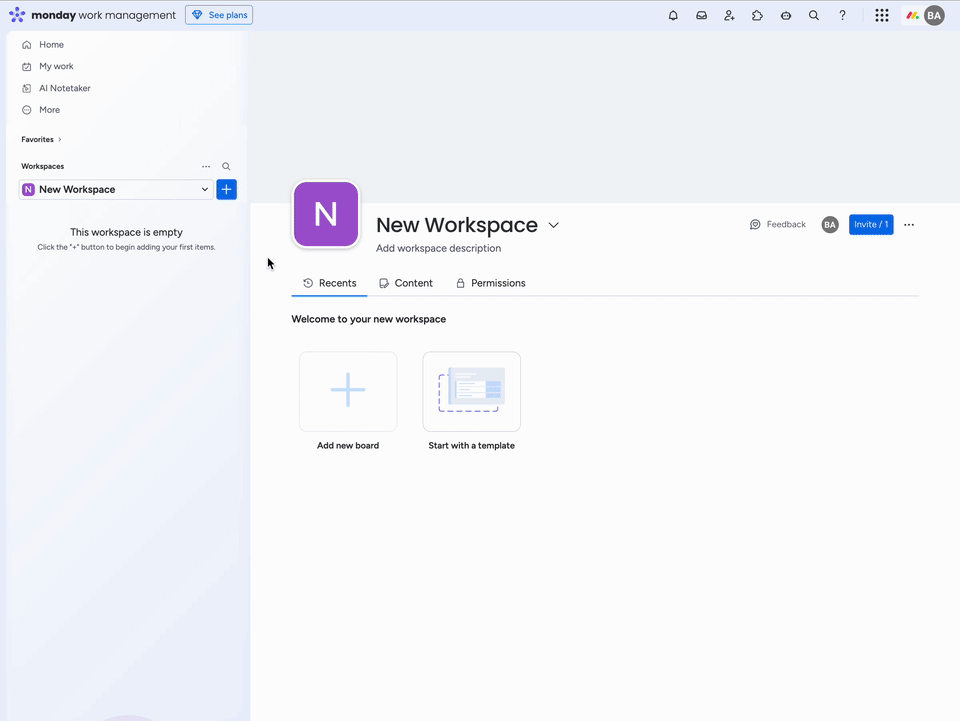
Task: Open Workspaces three-dot options menu
Action: click(x=206, y=167)
